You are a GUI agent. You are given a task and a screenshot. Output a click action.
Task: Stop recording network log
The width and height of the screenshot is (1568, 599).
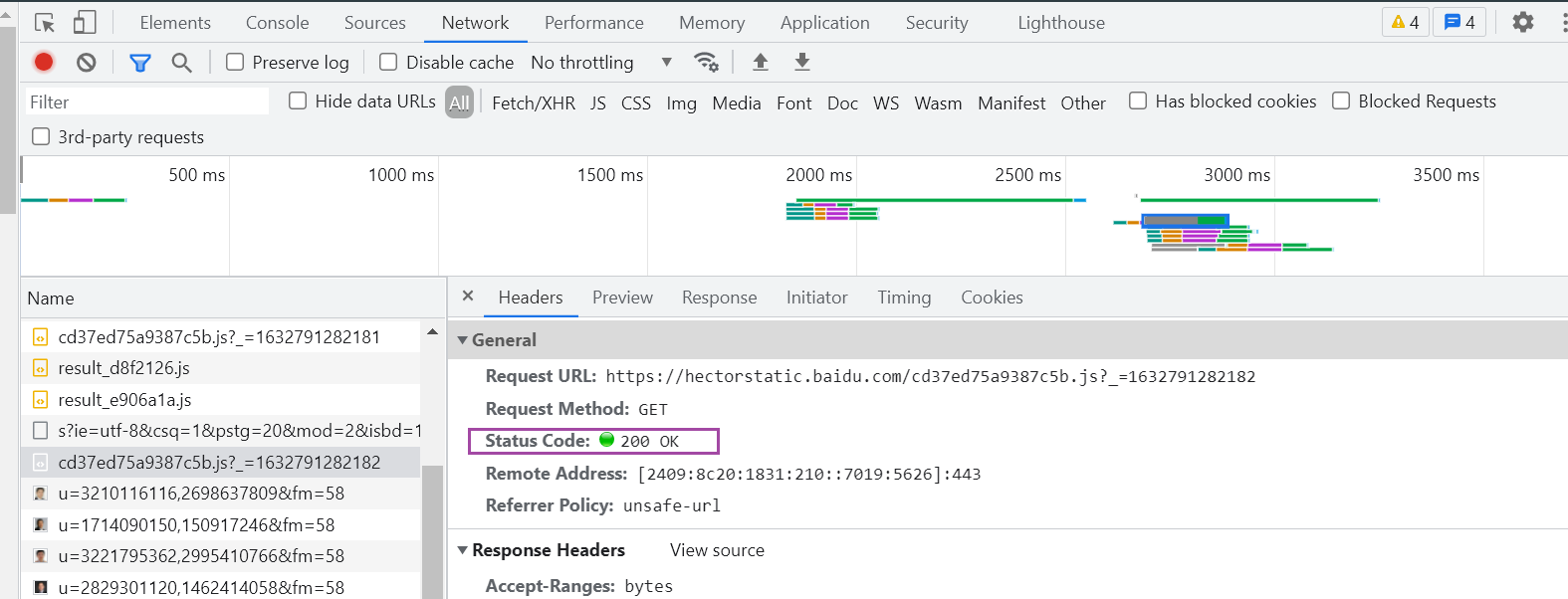pos(44,62)
